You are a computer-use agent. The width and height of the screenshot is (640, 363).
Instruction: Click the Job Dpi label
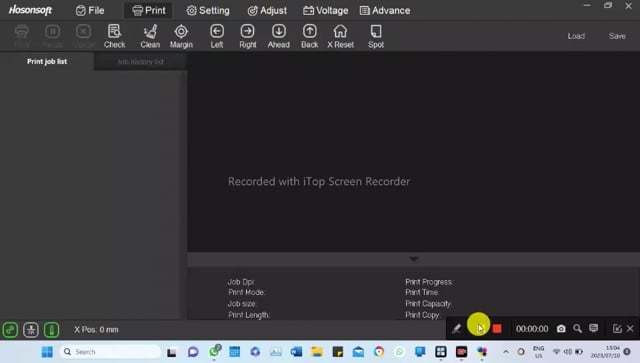(x=241, y=282)
